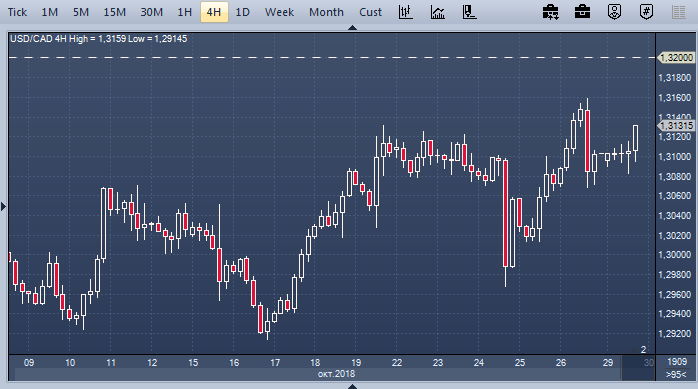
Task: Click the bar chart type icon
Action: coord(406,12)
